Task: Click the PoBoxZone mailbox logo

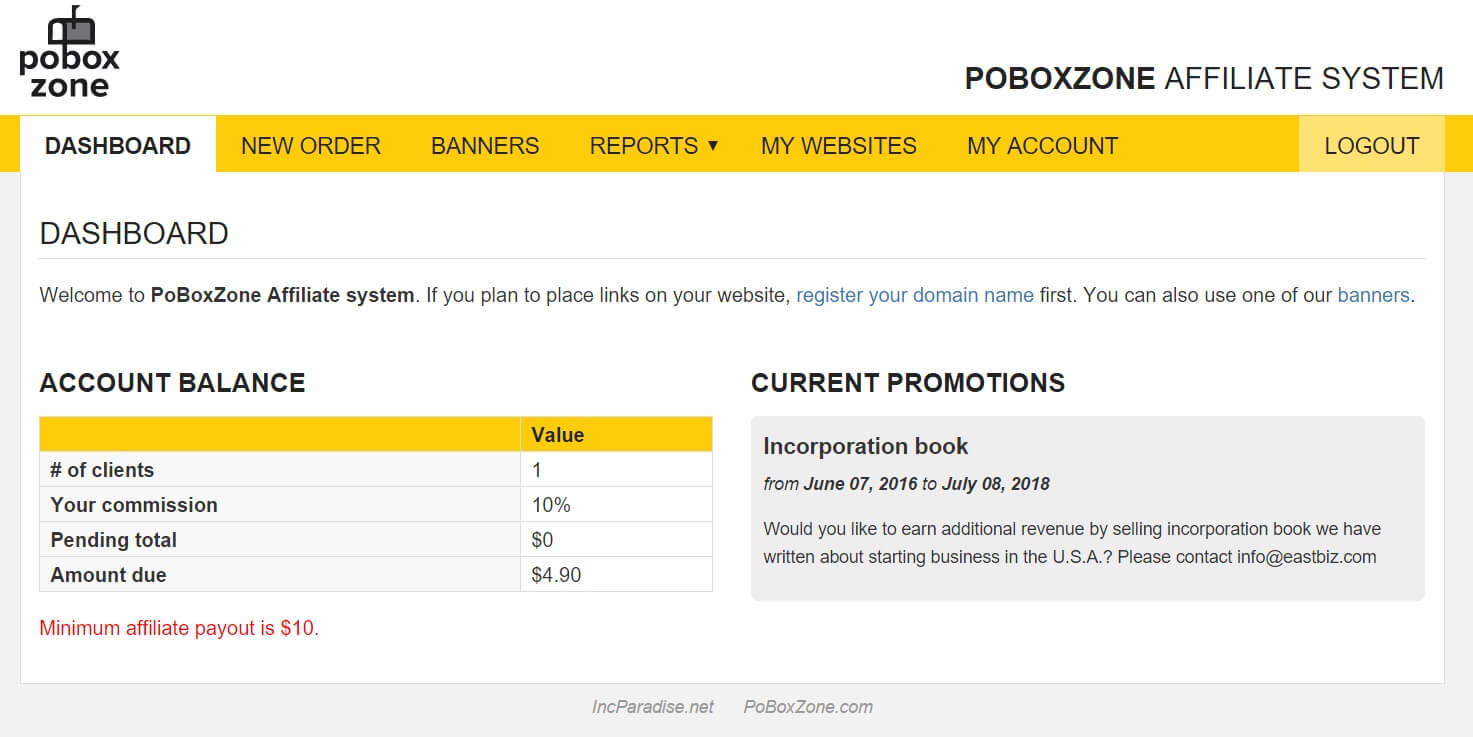Action: click(69, 52)
